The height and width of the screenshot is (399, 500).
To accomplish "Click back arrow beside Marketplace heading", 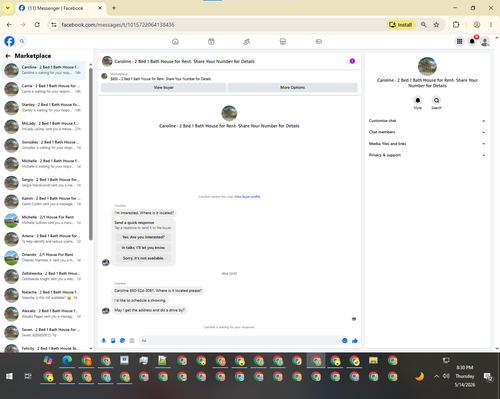I will coord(8,56).
